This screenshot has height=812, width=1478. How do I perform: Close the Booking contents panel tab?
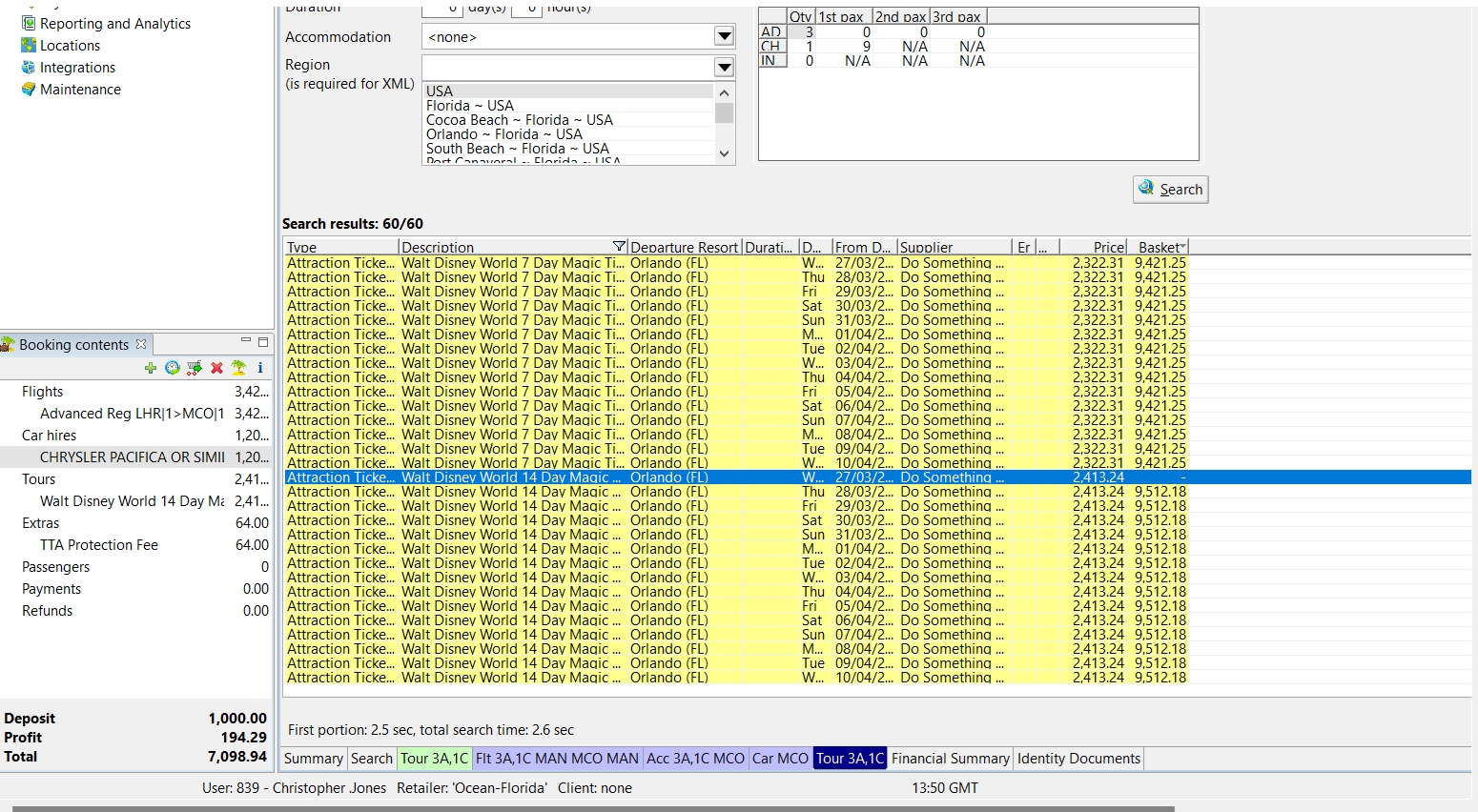coord(141,344)
